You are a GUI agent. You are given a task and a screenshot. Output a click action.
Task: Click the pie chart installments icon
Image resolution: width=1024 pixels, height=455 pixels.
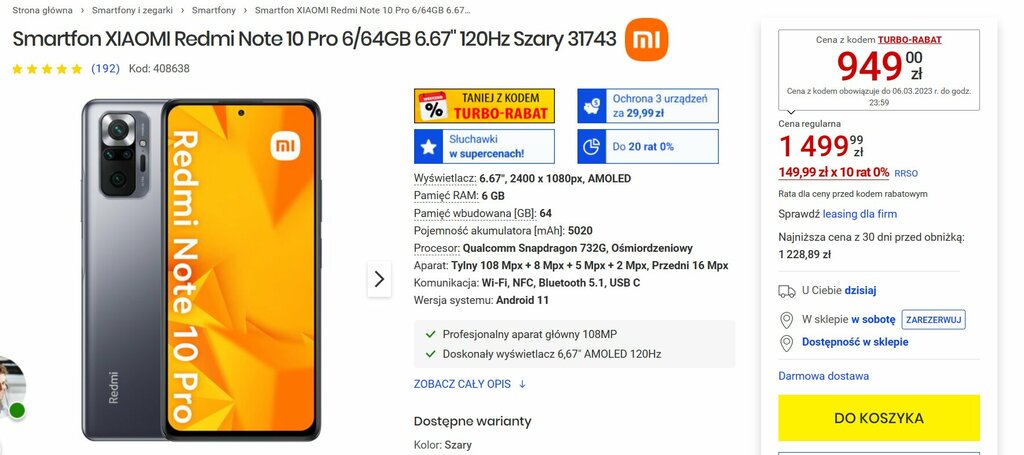tap(591, 147)
